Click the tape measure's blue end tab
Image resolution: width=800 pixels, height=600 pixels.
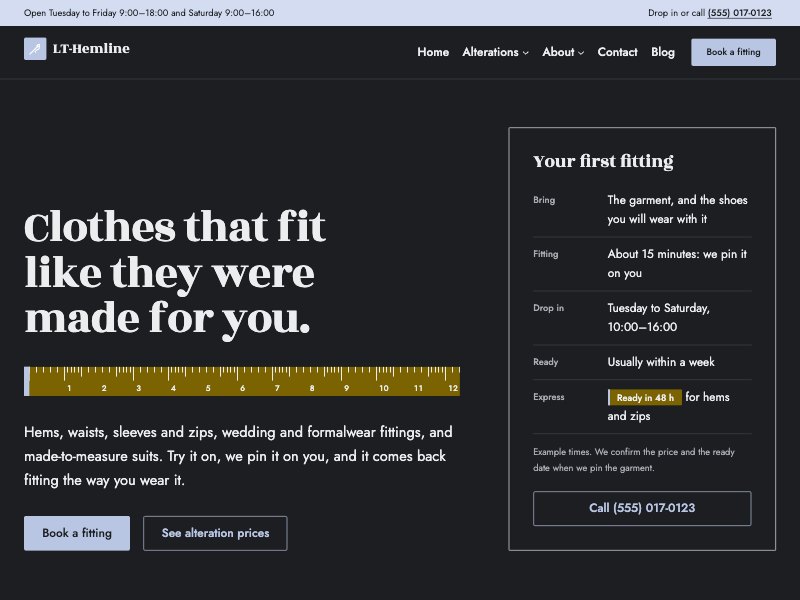click(x=27, y=381)
